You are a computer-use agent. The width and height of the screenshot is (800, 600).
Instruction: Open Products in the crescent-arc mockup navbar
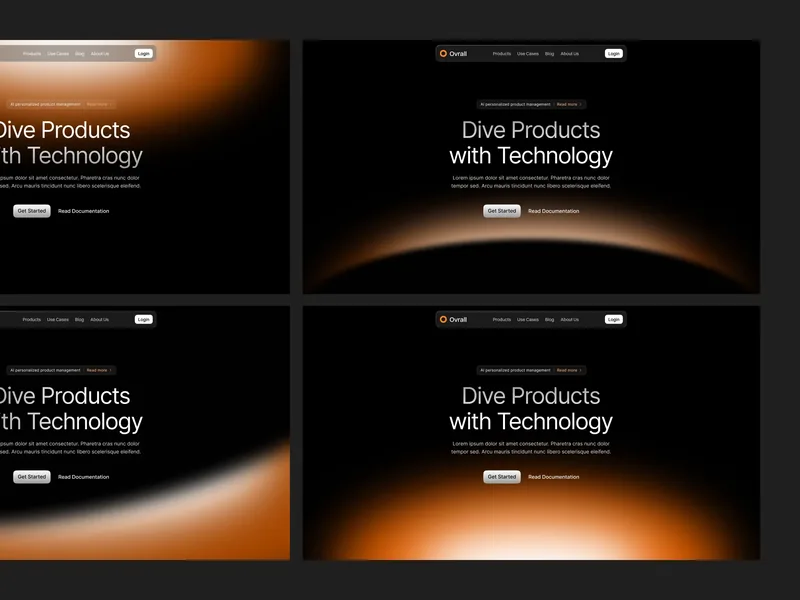pos(502,54)
